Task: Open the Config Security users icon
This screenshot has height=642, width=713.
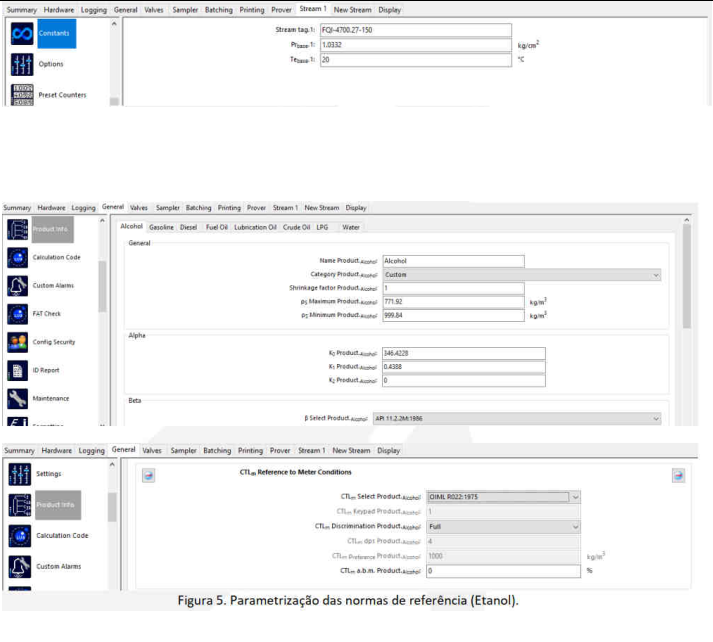Action: click(x=18, y=342)
